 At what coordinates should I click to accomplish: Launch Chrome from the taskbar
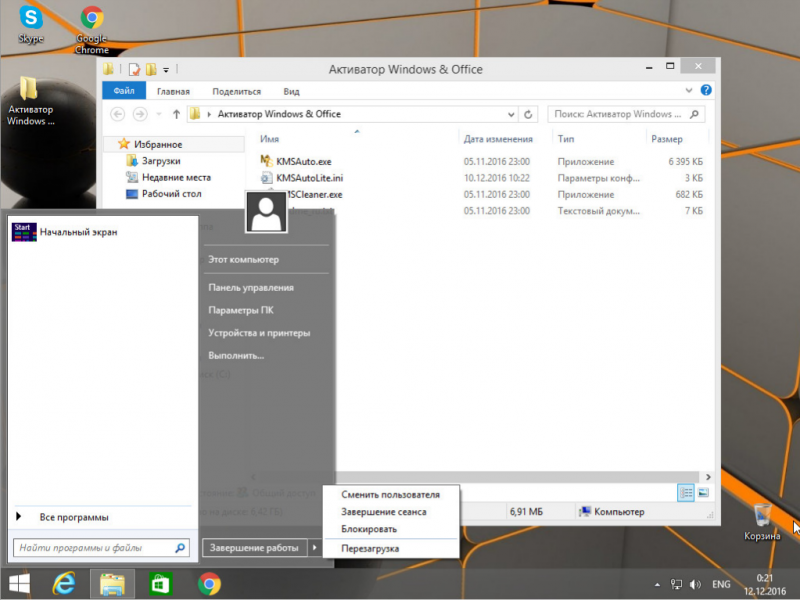coord(209,584)
